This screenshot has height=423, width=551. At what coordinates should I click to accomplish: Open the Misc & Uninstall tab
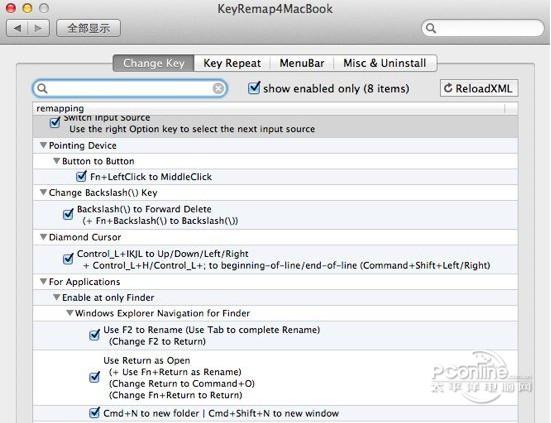tap(385, 63)
